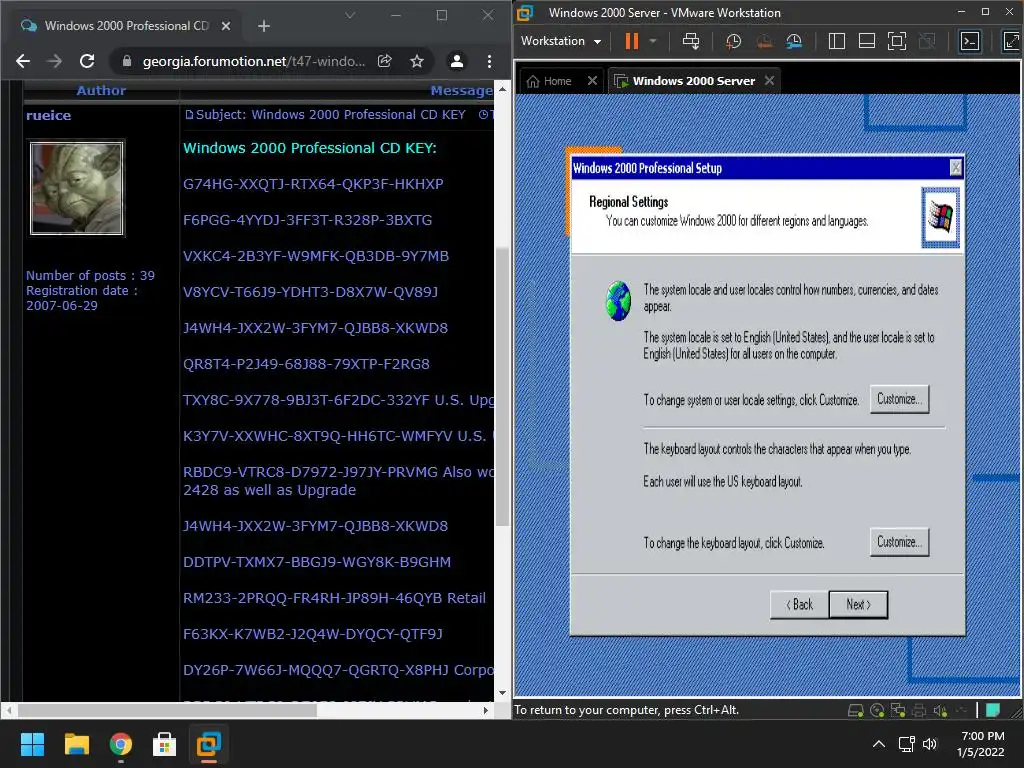Image resolution: width=1024 pixels, height=768 pixels.
Task: Open Microsoft Store from the taskbar
Action: [x=164, y=744]
